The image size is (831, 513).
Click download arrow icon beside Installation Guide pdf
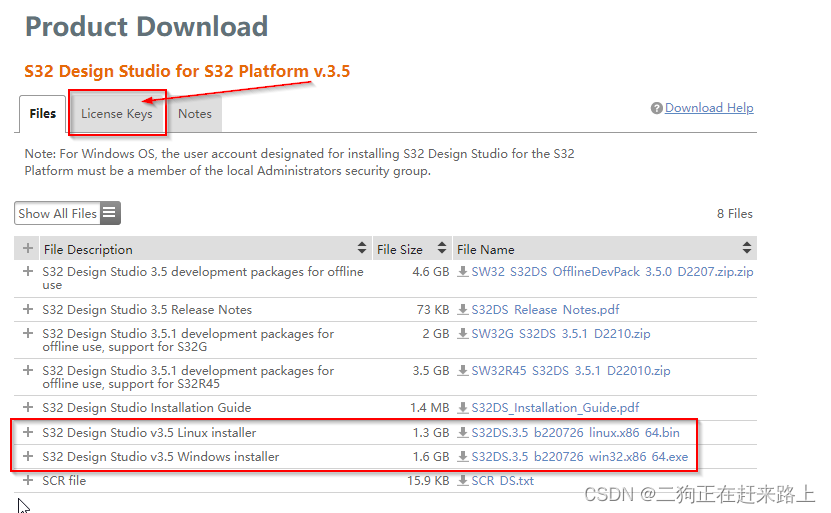point(463,408)
